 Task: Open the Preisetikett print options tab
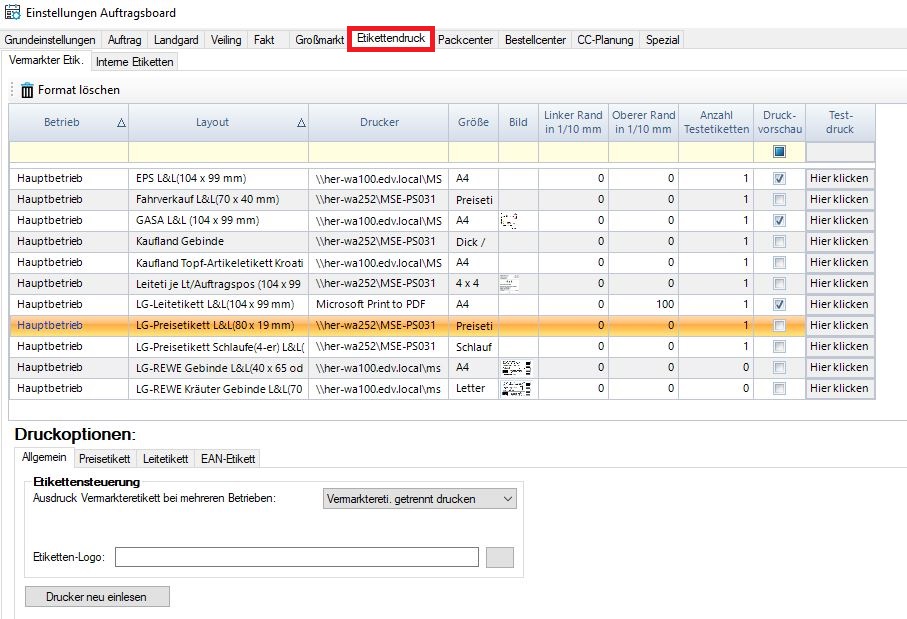click(x=105, y=459)
